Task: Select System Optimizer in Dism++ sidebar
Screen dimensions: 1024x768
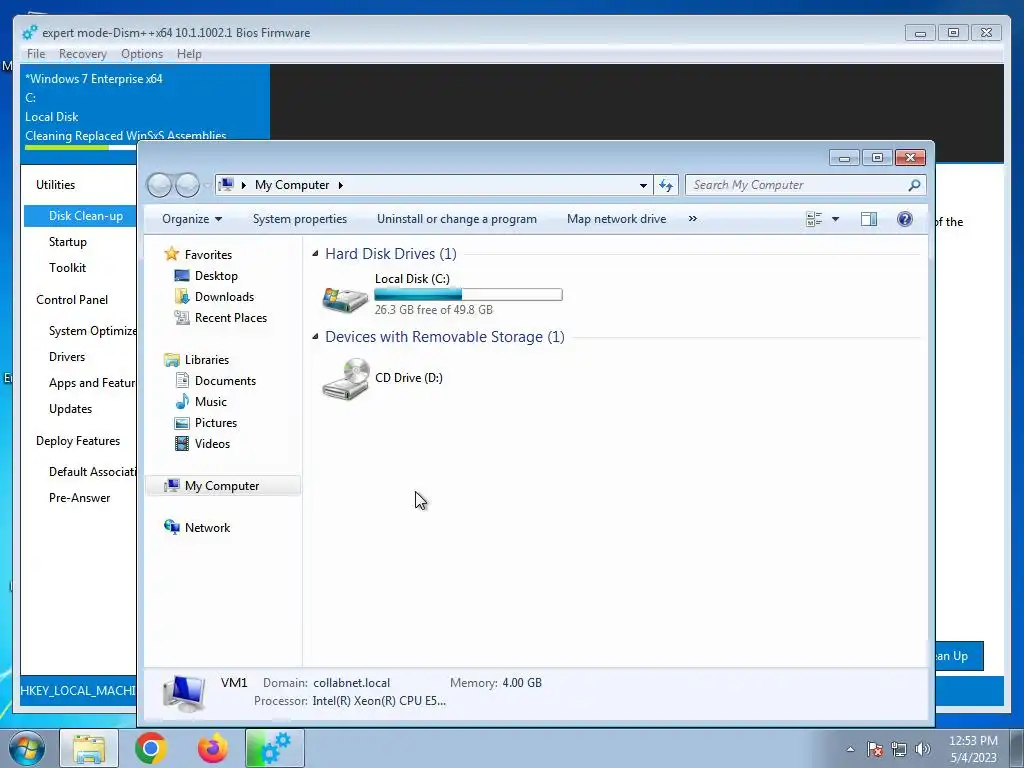Action: coord(93,331)
